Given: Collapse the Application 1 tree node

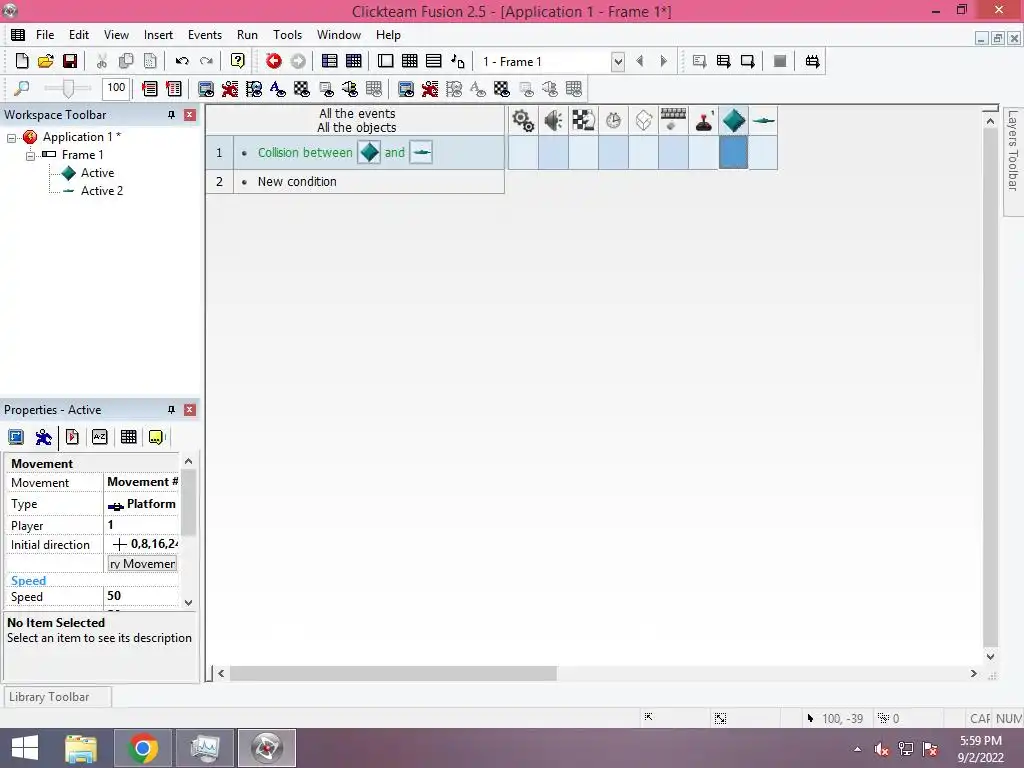Looking at the screenshot, I should point(11,138).
